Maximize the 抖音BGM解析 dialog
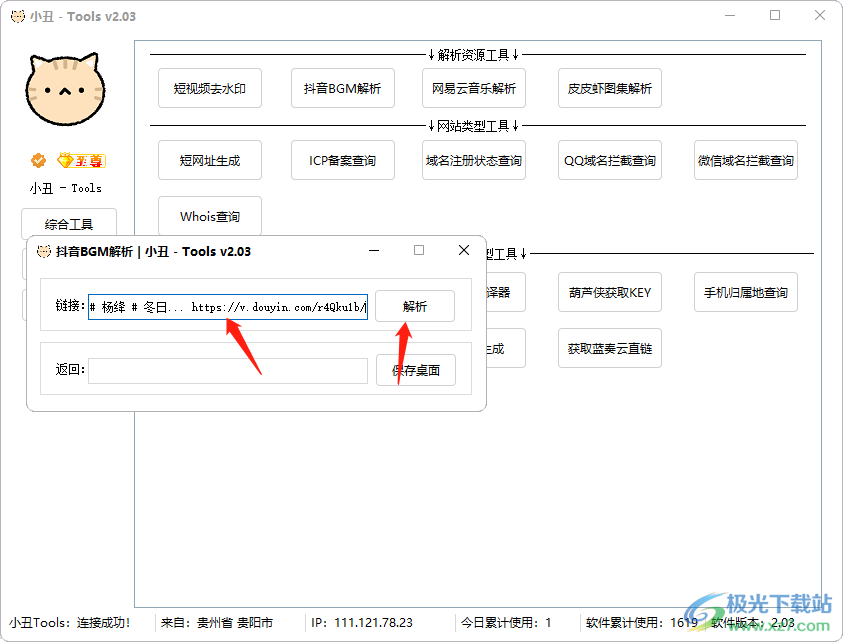The height and width of the screenshot is (642, 843). 419,250
